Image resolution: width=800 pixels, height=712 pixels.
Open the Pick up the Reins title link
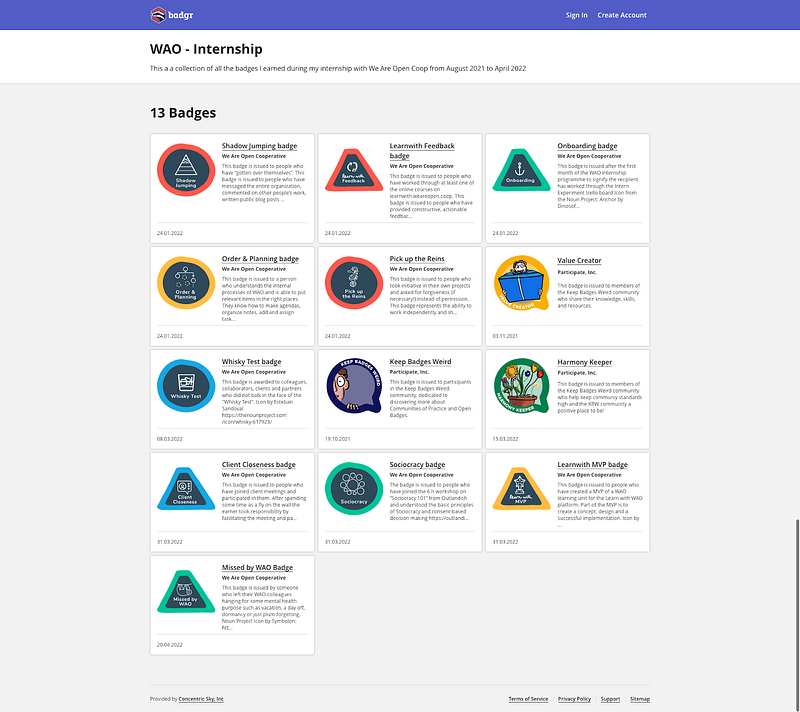pos(417,259)
